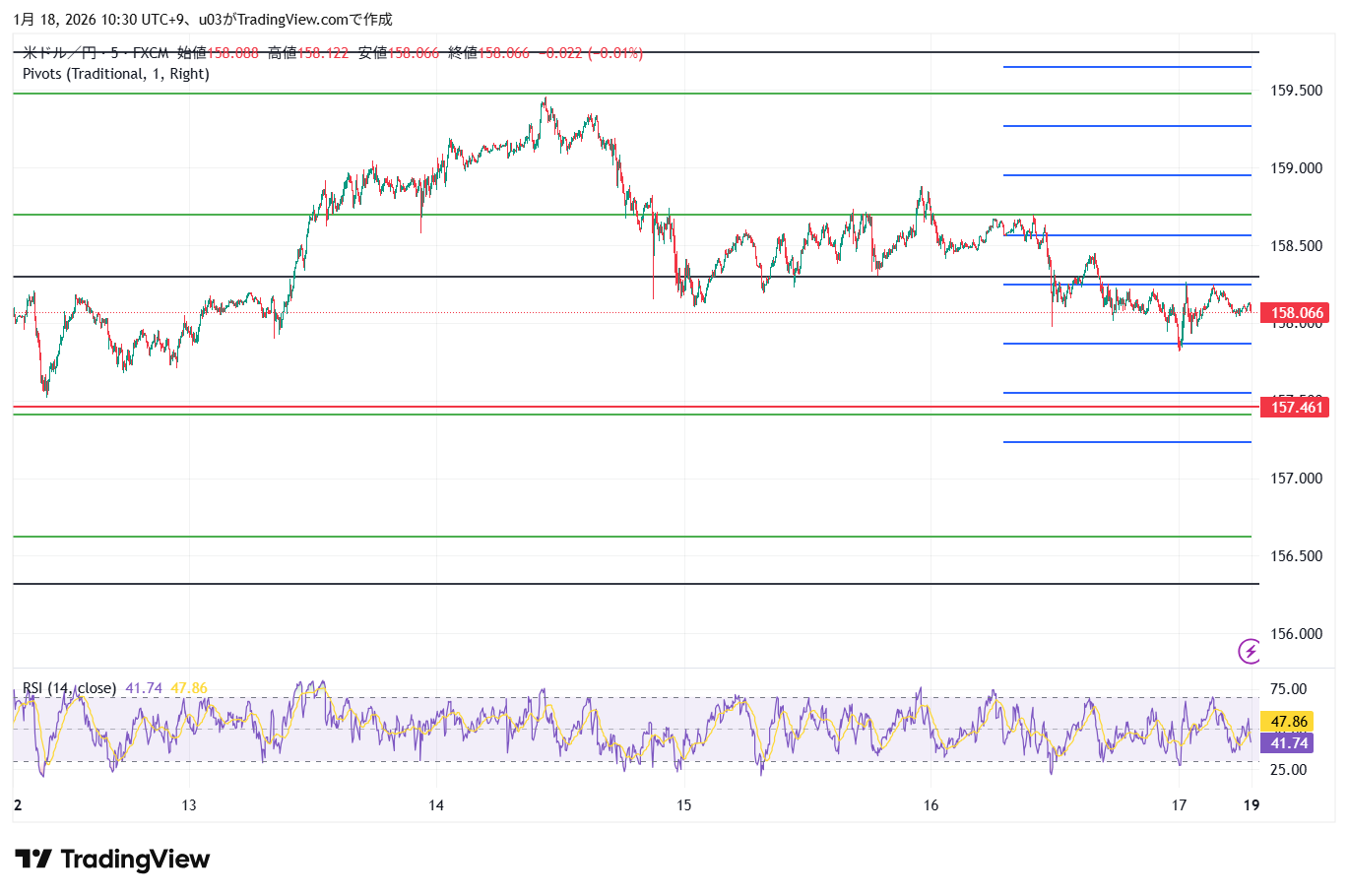Select the 米ドル/円 symbol title in legend
The width and height of the screenshot is (1348, 896).
tap(60, 53)
